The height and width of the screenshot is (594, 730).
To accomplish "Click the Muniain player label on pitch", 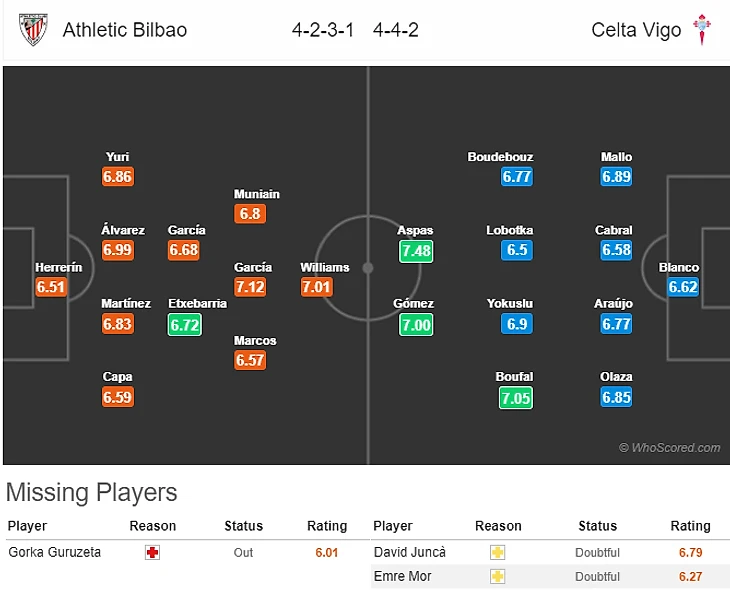I will coord(257,194).
